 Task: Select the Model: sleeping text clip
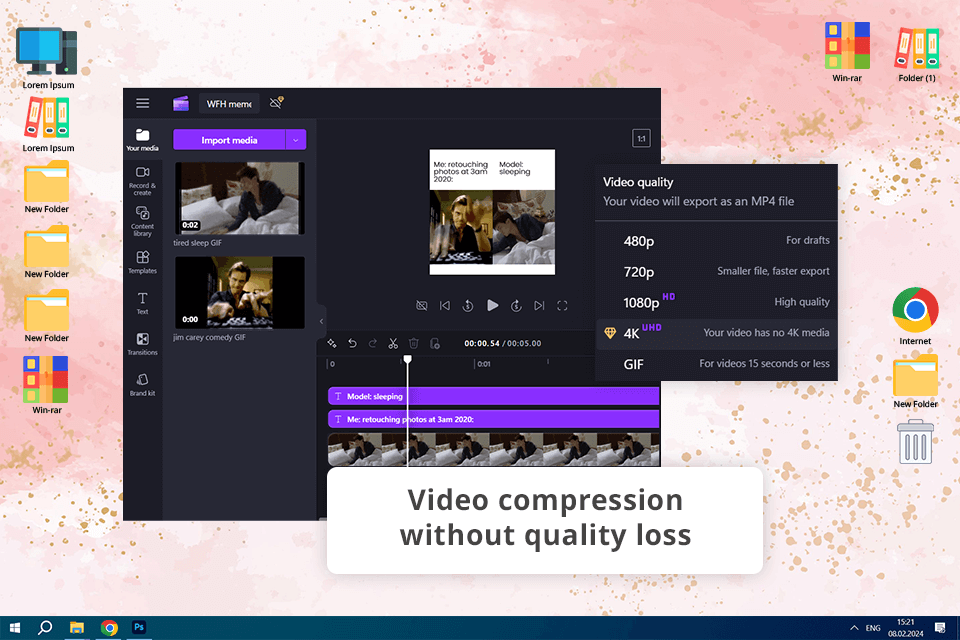[x=493, y=396]
